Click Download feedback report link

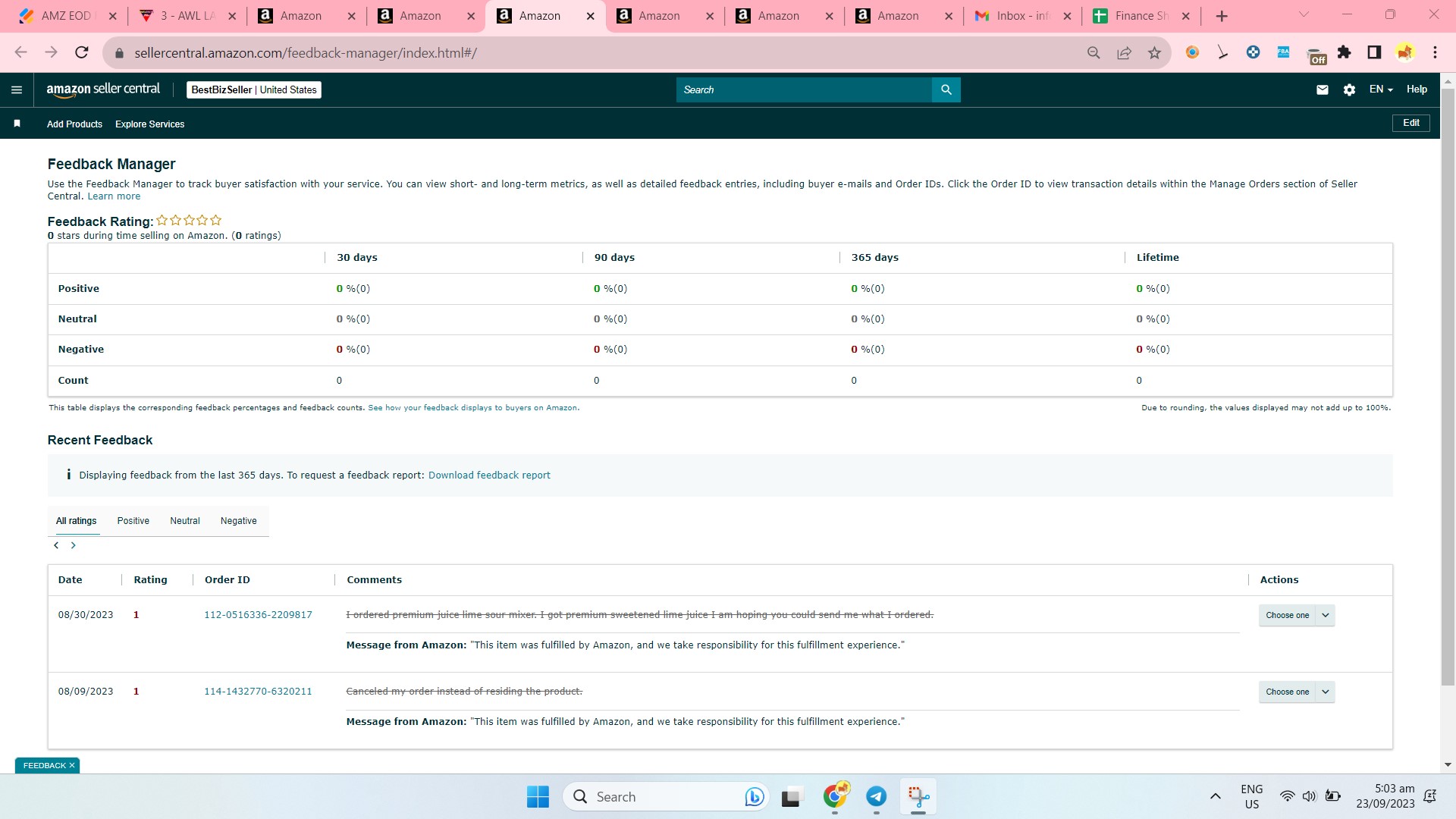point(489,475)
